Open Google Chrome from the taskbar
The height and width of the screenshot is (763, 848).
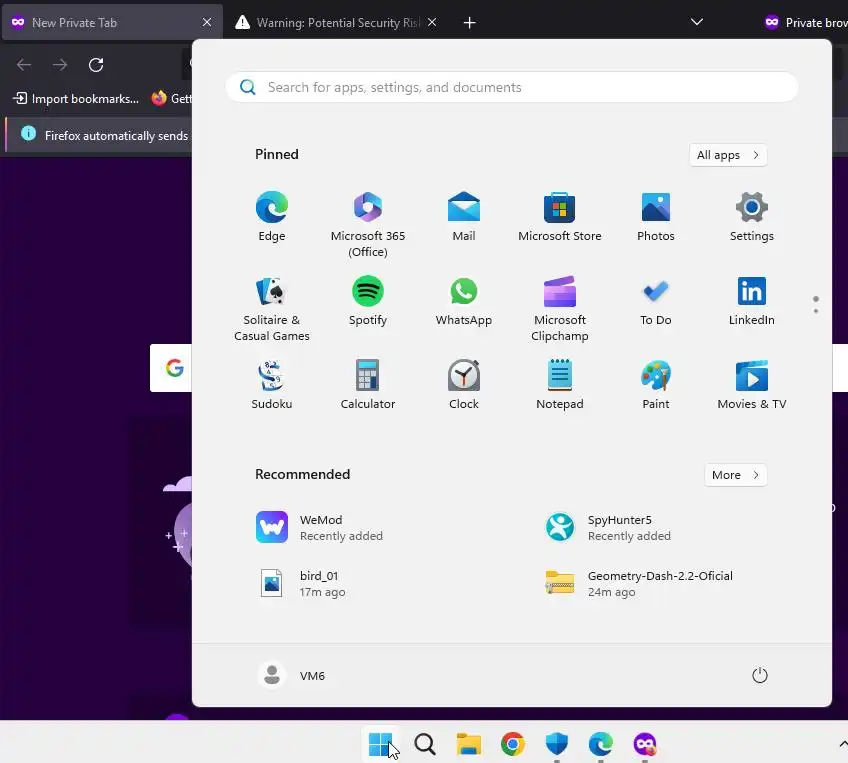point(513,744)
